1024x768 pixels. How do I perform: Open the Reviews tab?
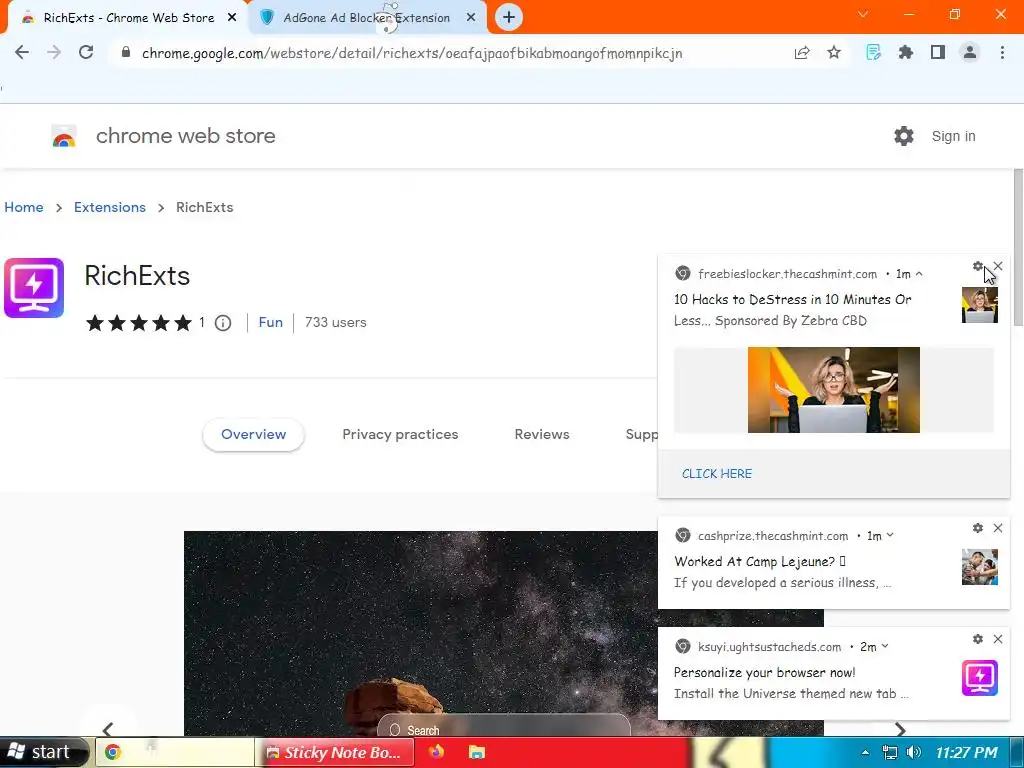(542, 434)
